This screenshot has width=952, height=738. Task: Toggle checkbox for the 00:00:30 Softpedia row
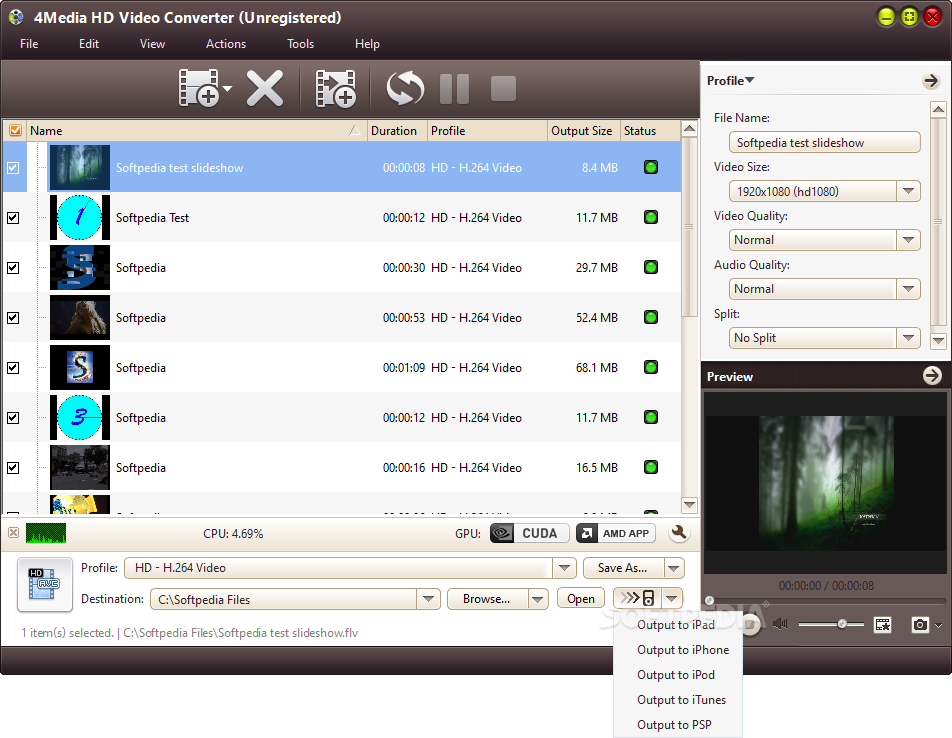[x=13, y=268]
